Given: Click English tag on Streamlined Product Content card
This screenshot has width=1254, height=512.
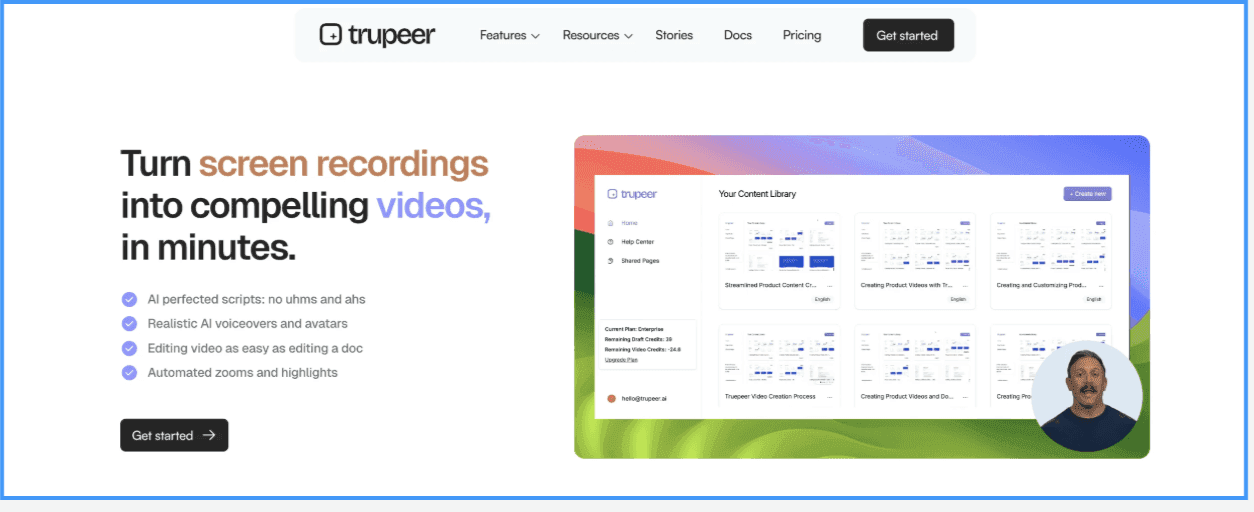Looking at the screenshot, I should [822, 299].
